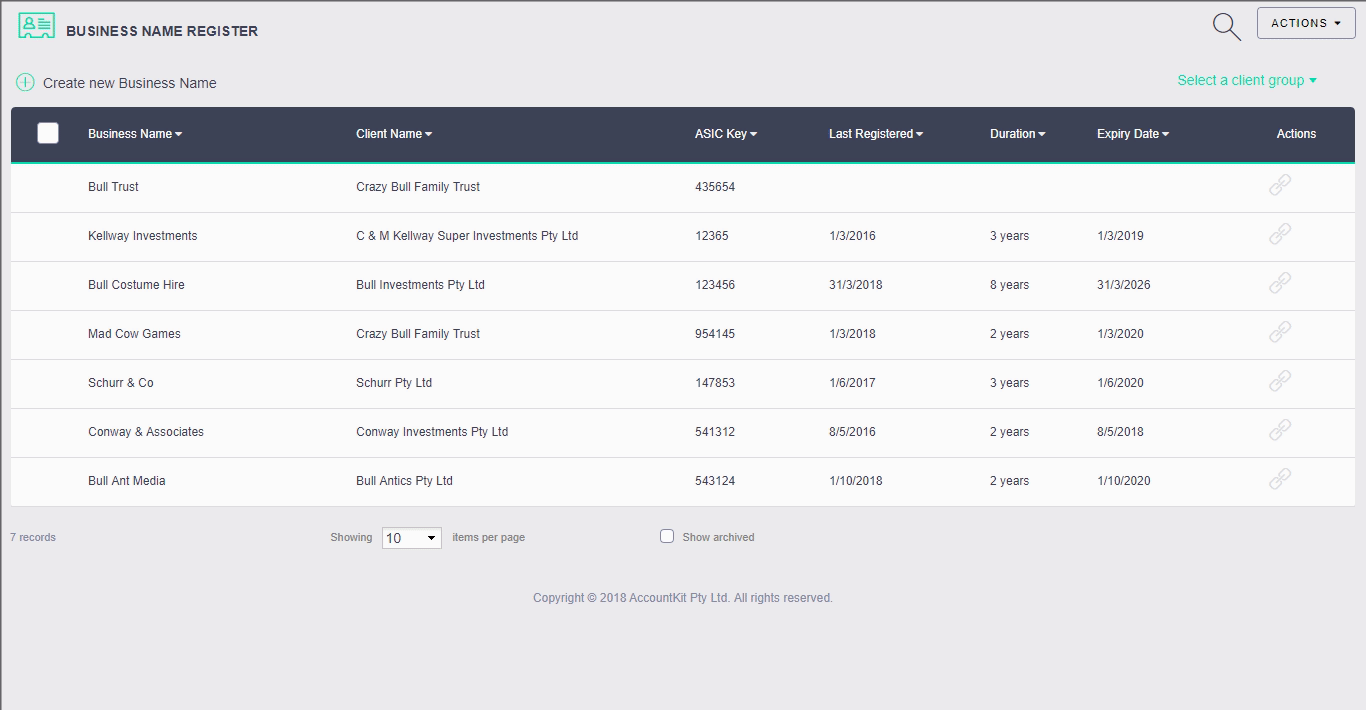Sort by Business Name column header
The image size is (1366, 710).
(x=135, y=134)
